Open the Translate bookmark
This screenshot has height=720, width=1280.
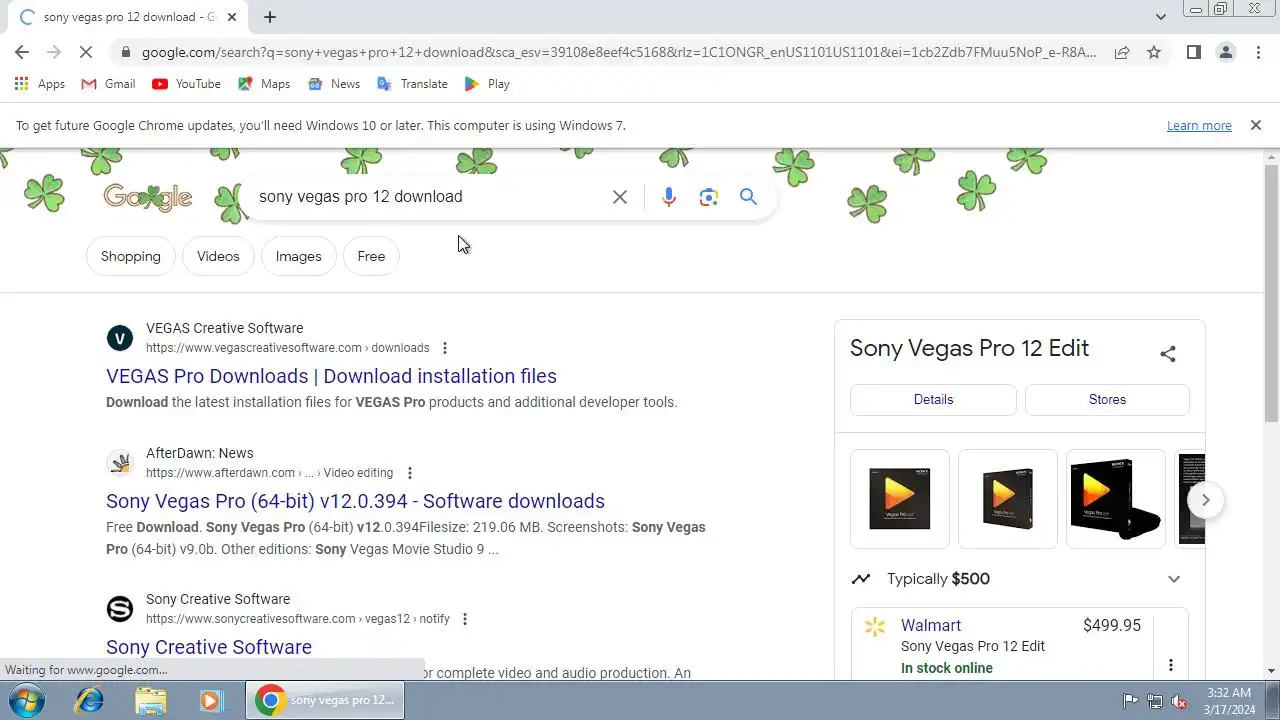[412, 84]
